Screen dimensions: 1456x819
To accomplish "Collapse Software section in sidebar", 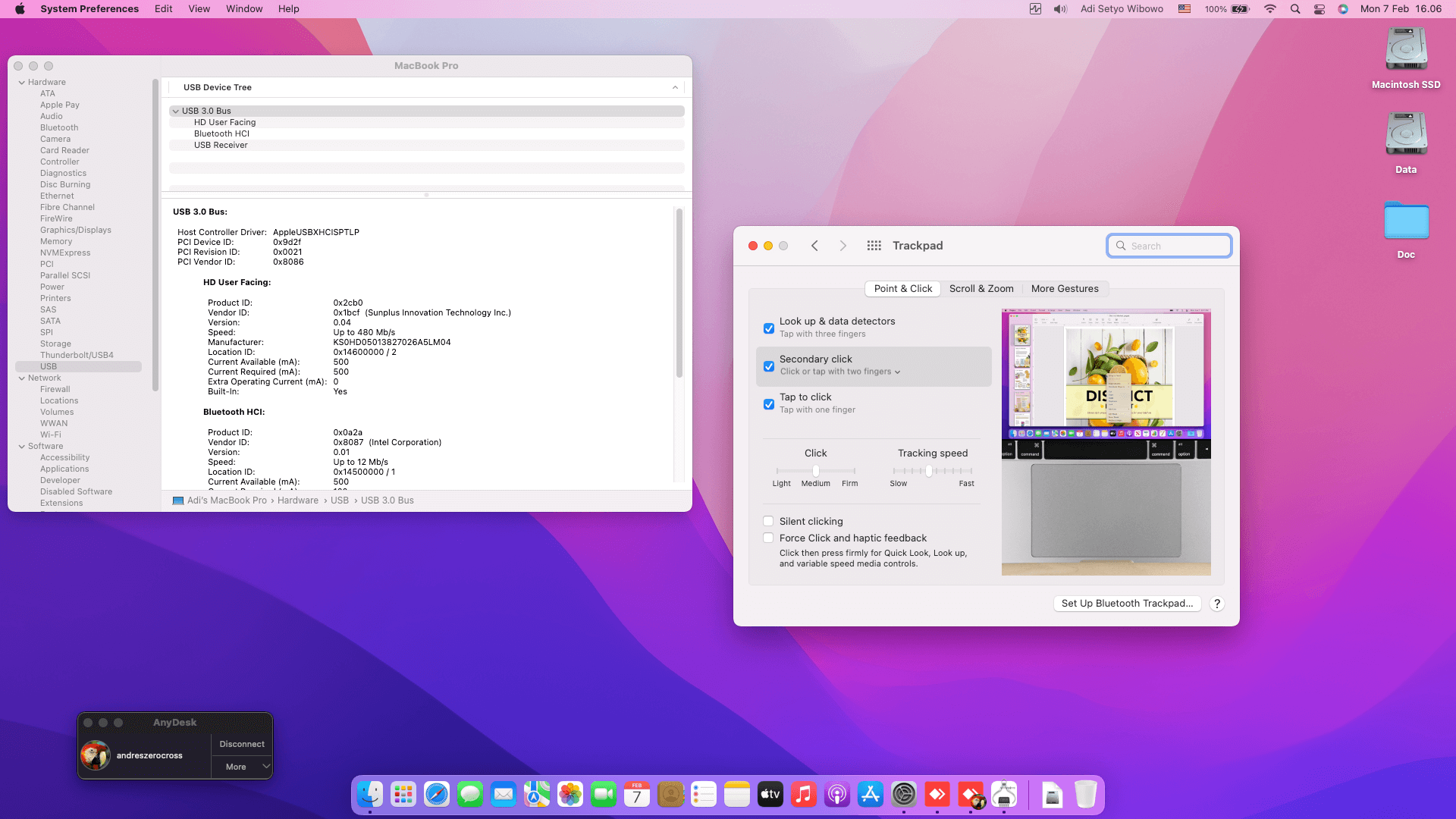I will (x=22, y=446).
